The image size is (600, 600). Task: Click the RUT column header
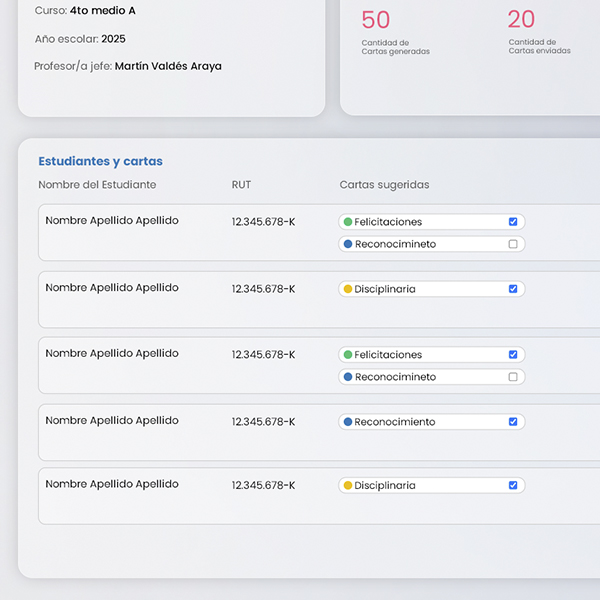coord(241,185)
